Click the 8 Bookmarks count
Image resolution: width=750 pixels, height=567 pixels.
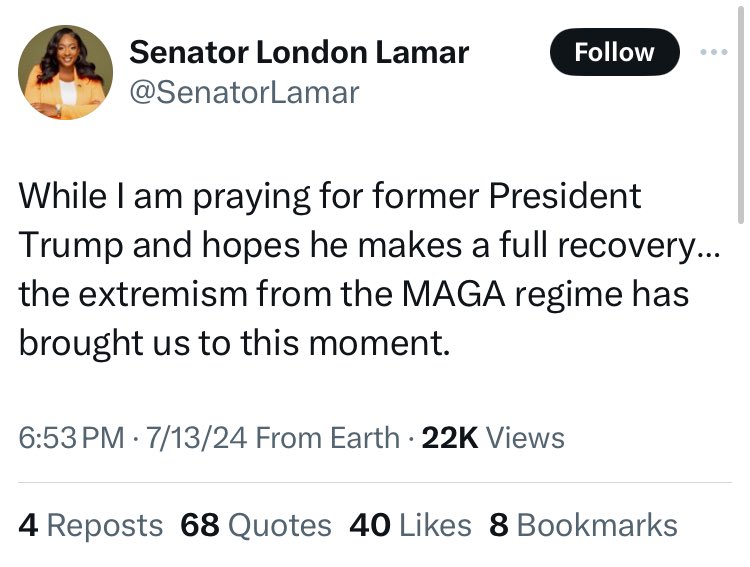[x=582, y=525]
